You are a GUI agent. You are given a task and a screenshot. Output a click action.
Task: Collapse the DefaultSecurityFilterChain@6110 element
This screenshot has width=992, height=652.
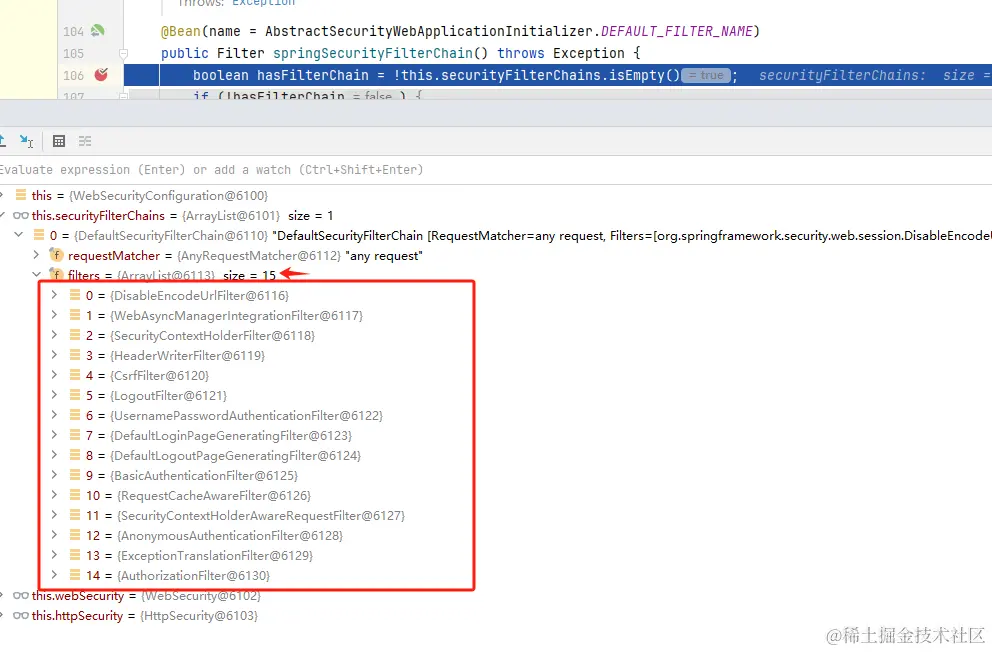tap(19, 235)
